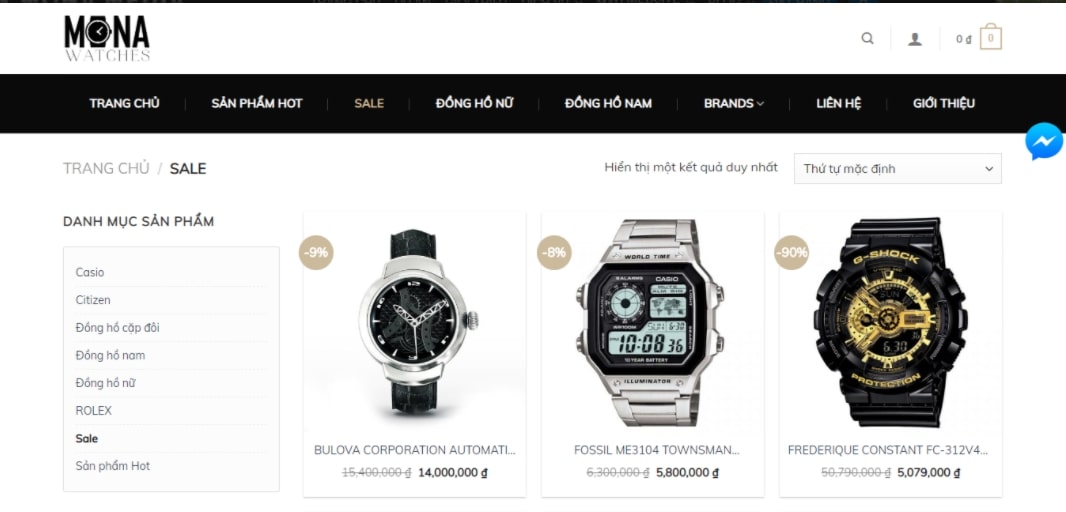Screen dimensions: 1066x512
Task: Open the Casio category link
Action: [90, 272]
